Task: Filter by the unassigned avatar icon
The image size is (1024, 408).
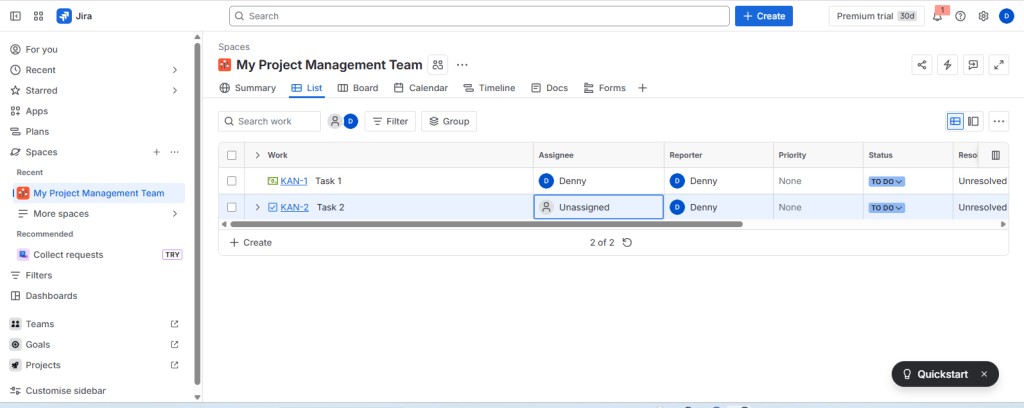Action: (x=335, y=121)
